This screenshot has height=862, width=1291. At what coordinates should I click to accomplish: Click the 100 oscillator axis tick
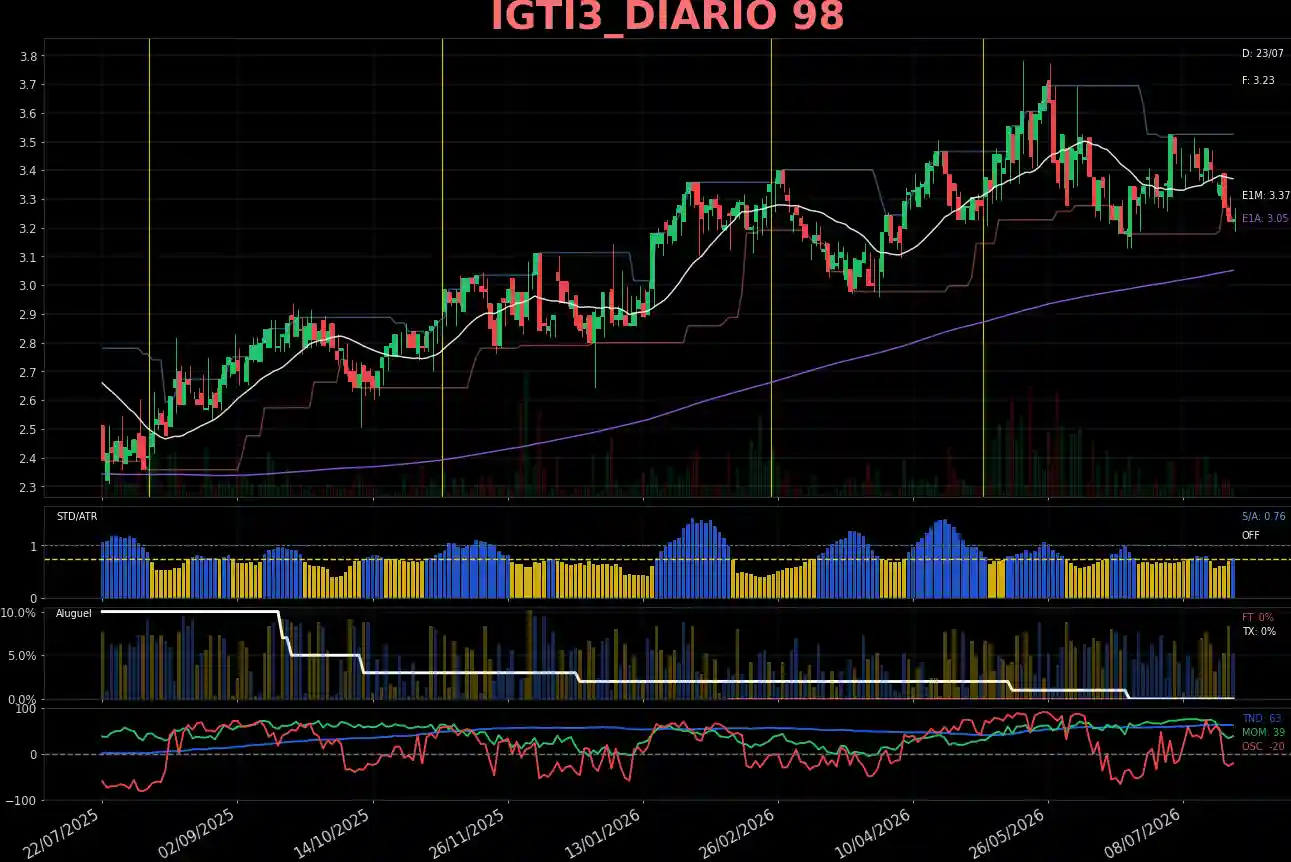coord(27,709)
